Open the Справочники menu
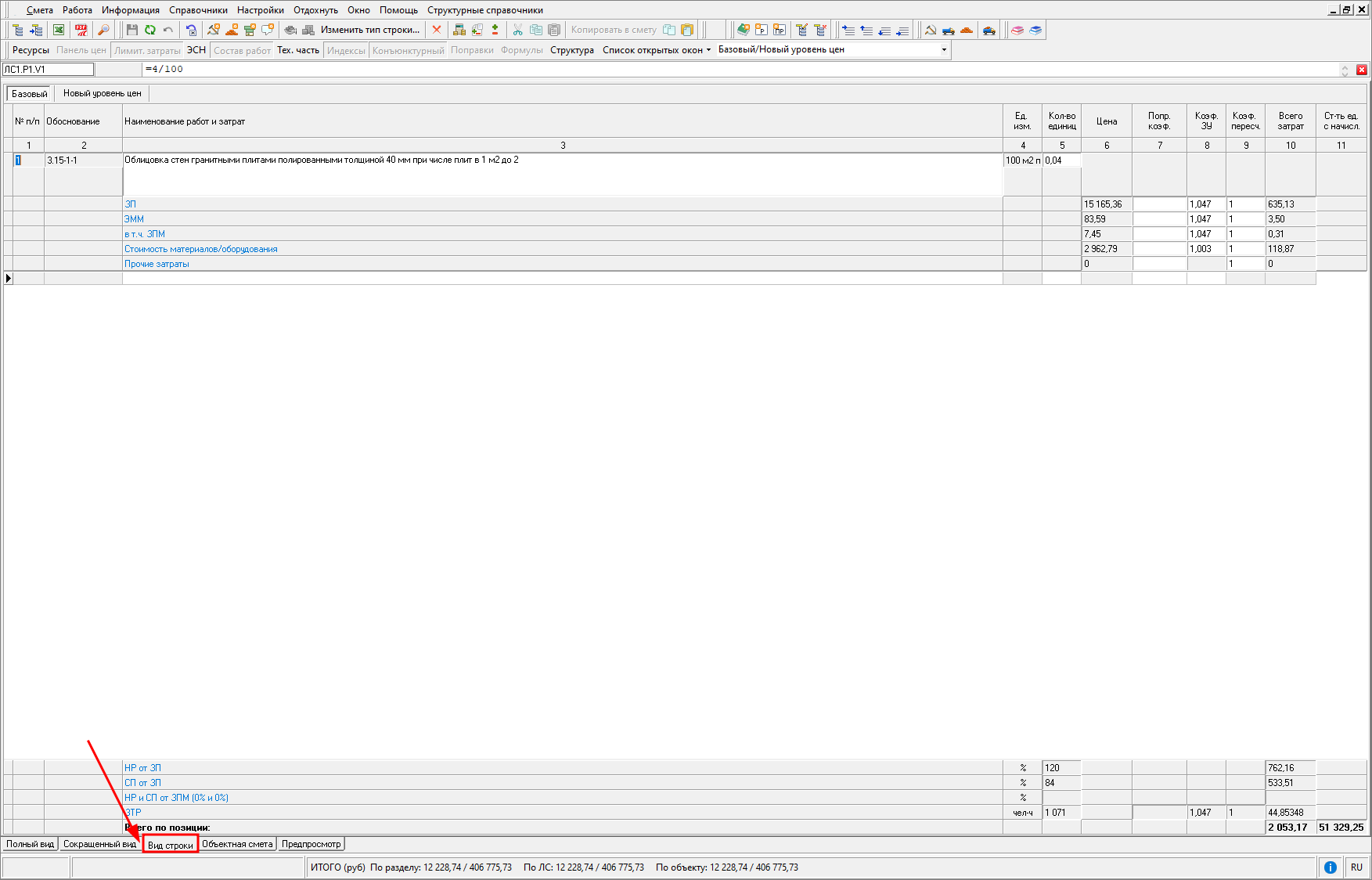 click(x=198, y=10)
